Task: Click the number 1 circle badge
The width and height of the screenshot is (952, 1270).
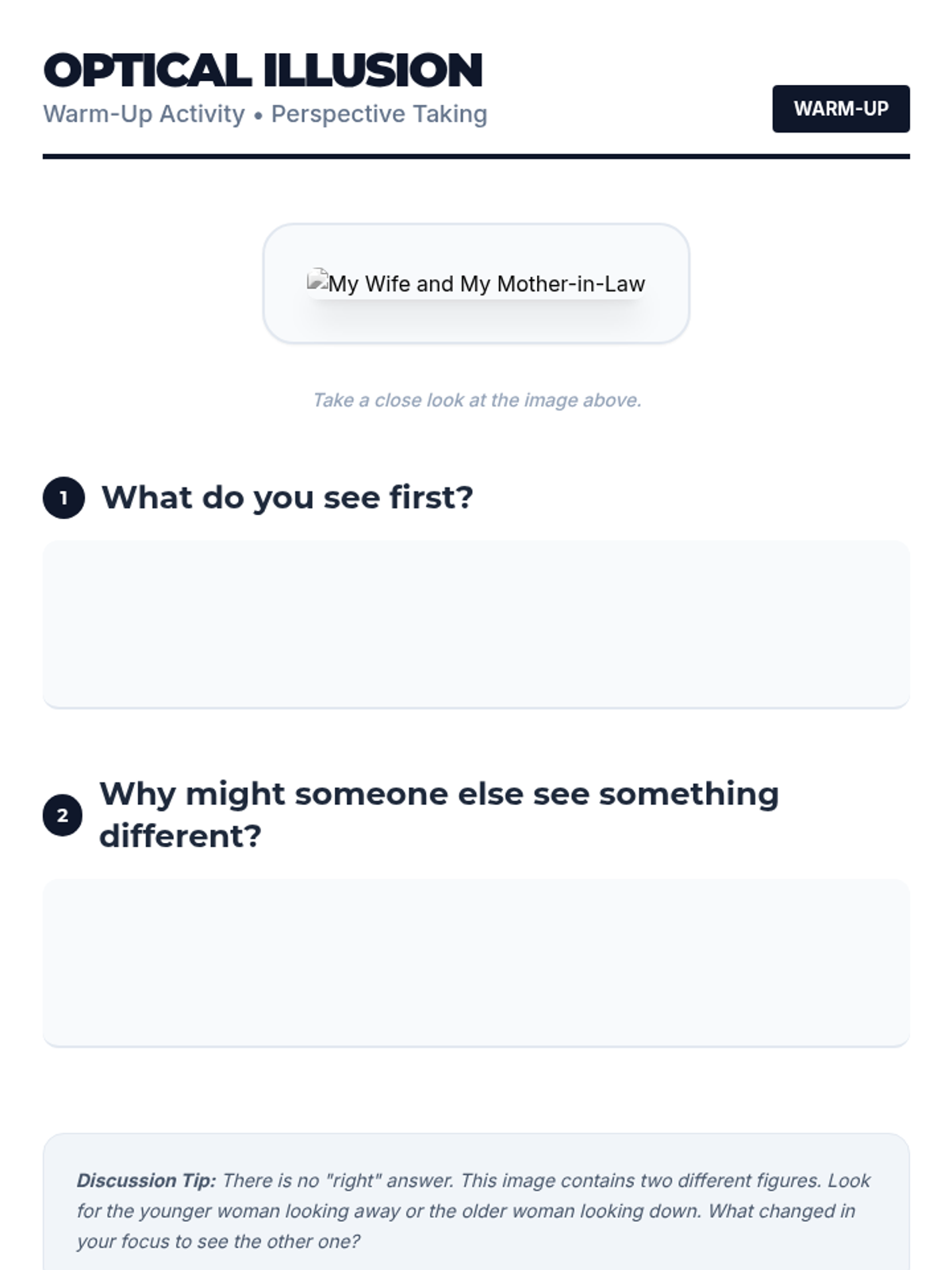Action: (x=63, y=498)
